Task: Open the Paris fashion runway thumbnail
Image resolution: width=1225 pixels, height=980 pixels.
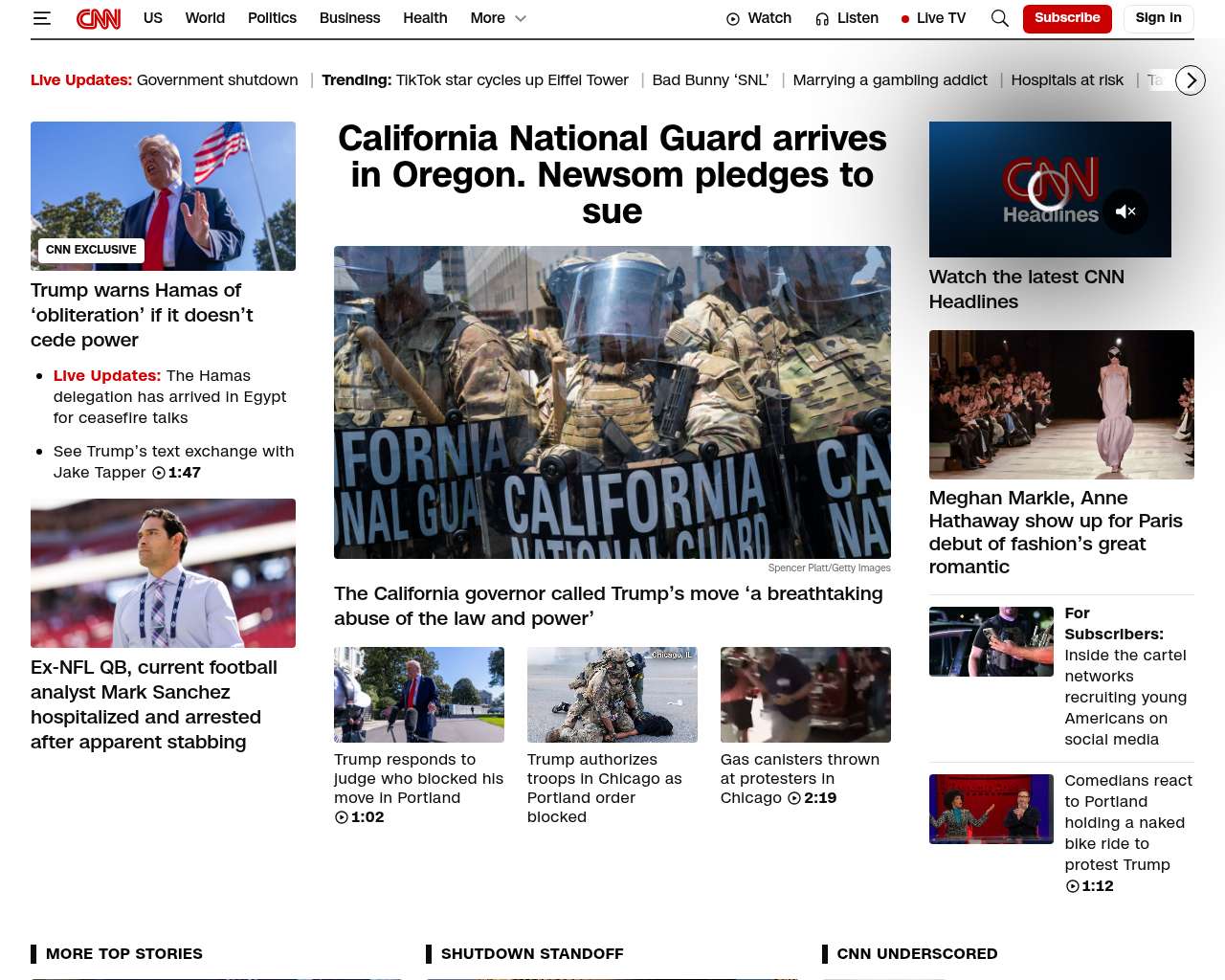Action: coord(1061,404)
